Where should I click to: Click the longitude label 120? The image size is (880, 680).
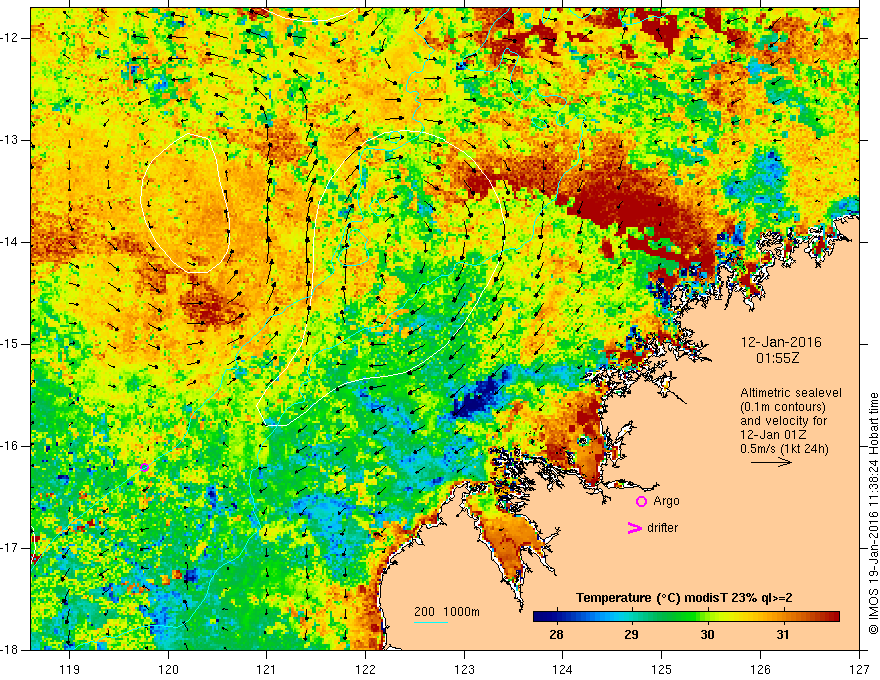point(168,669)
